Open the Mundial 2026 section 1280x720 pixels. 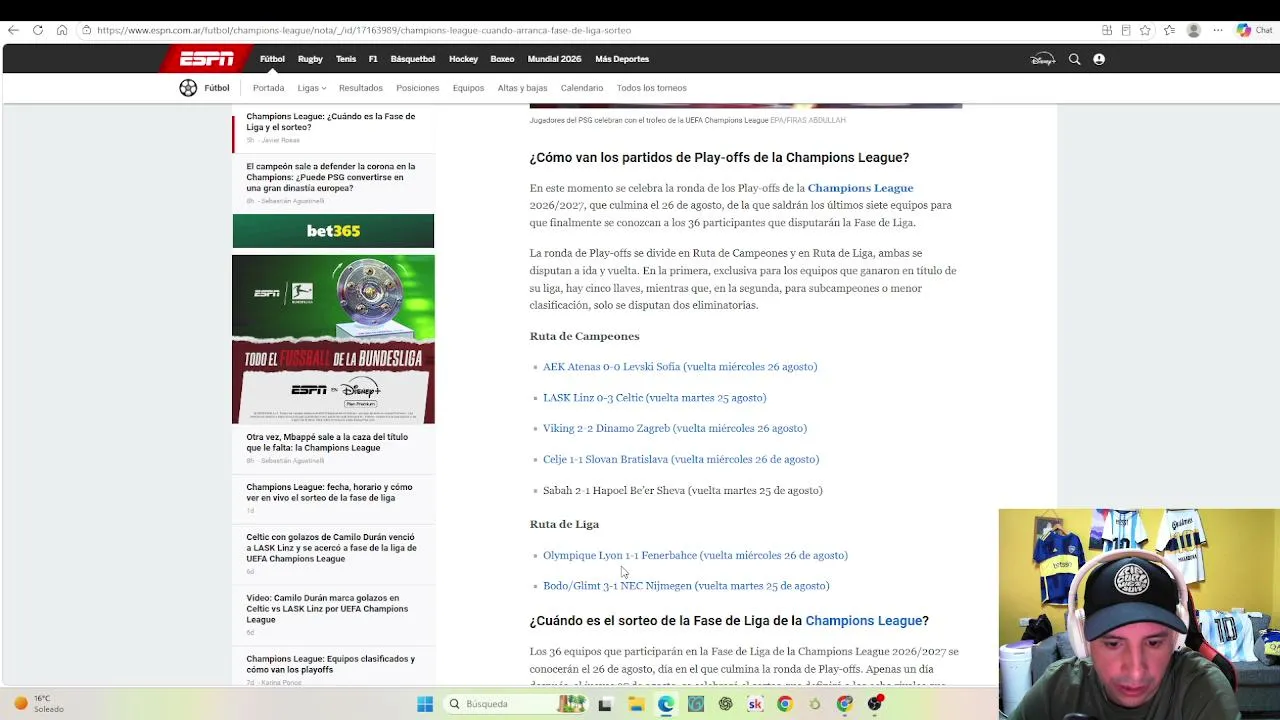(554, 59)
